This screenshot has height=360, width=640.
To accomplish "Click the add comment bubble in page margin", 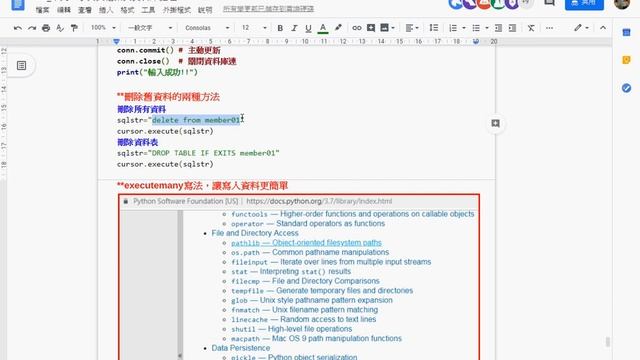I will pyautogui.click(x=496, y=123).
